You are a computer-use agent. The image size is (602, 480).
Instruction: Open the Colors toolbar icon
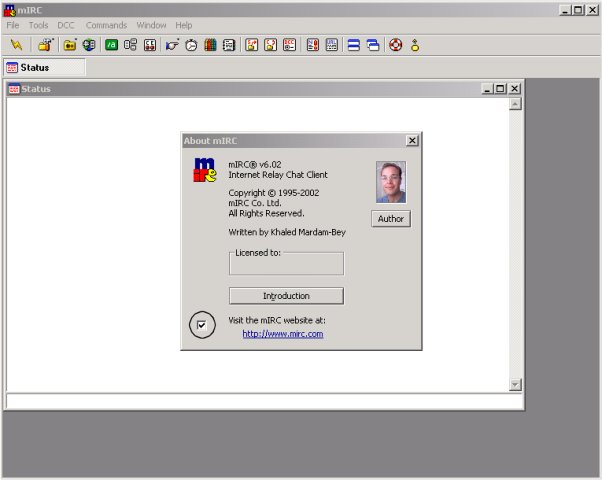(x=210, y=45)
